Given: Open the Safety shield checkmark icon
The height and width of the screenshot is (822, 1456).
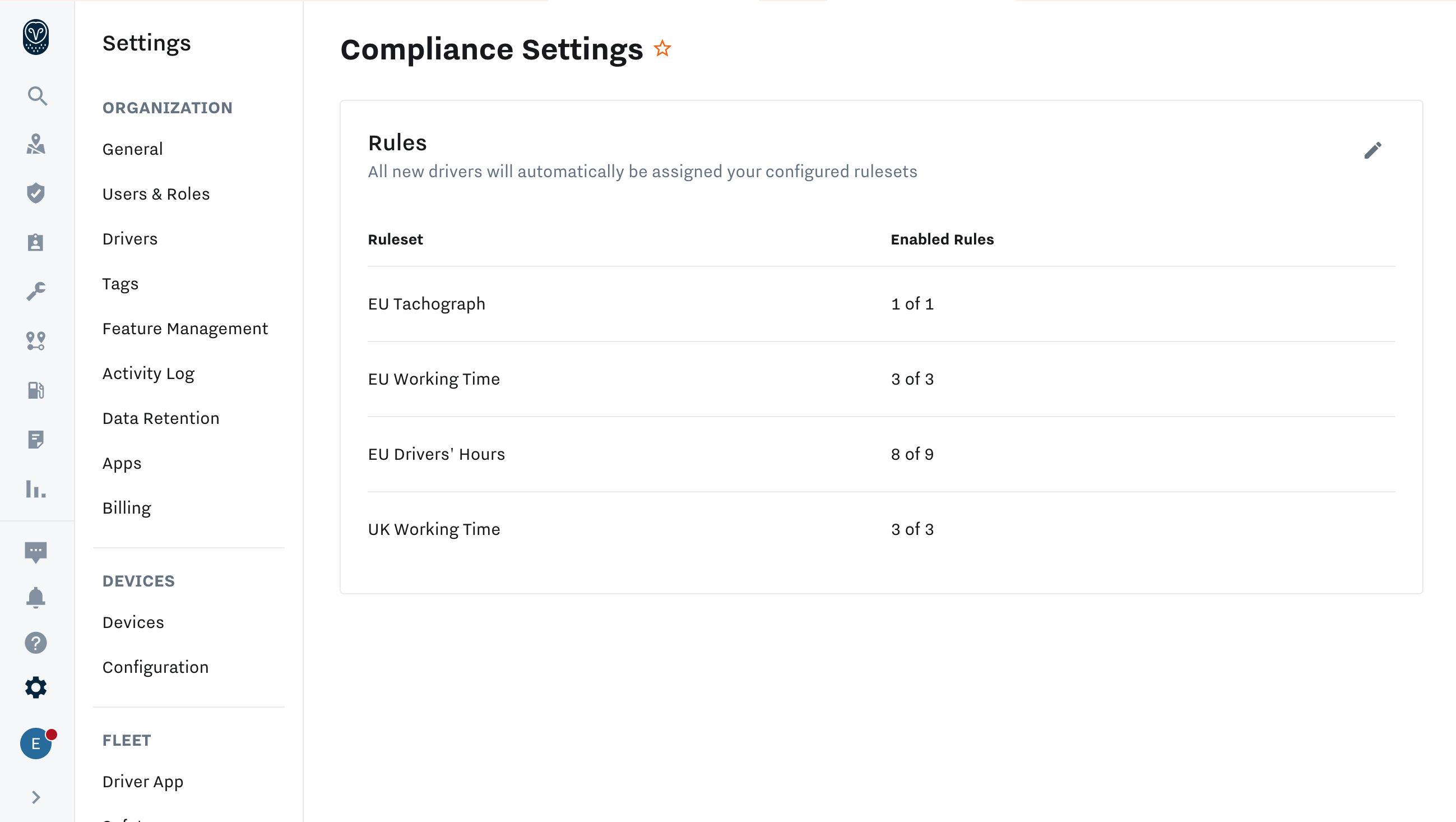Looking at the screenshot, I should point(36,193).
